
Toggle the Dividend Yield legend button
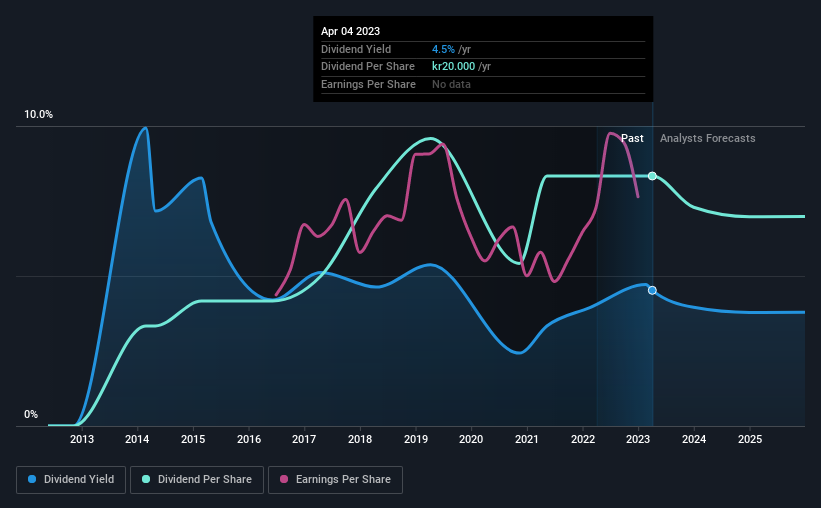tap(71, 480)
